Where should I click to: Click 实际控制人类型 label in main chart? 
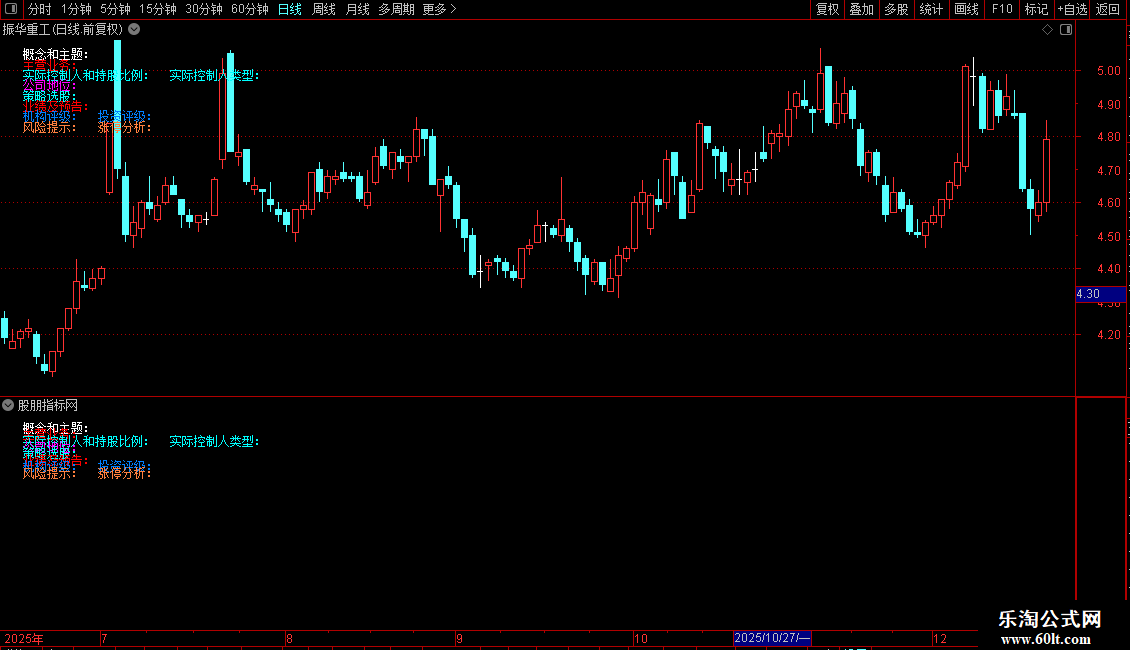[x=214, y=75]
